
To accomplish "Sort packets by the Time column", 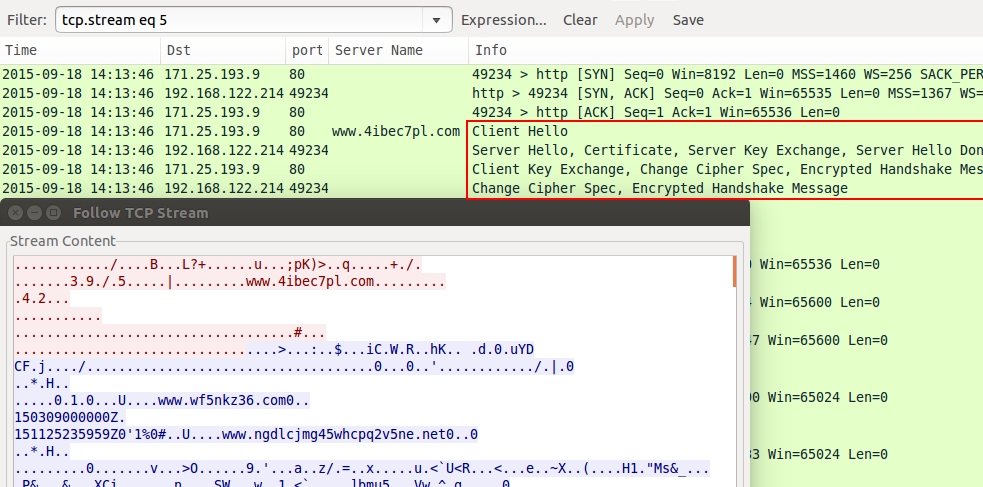I will (80, 50).
